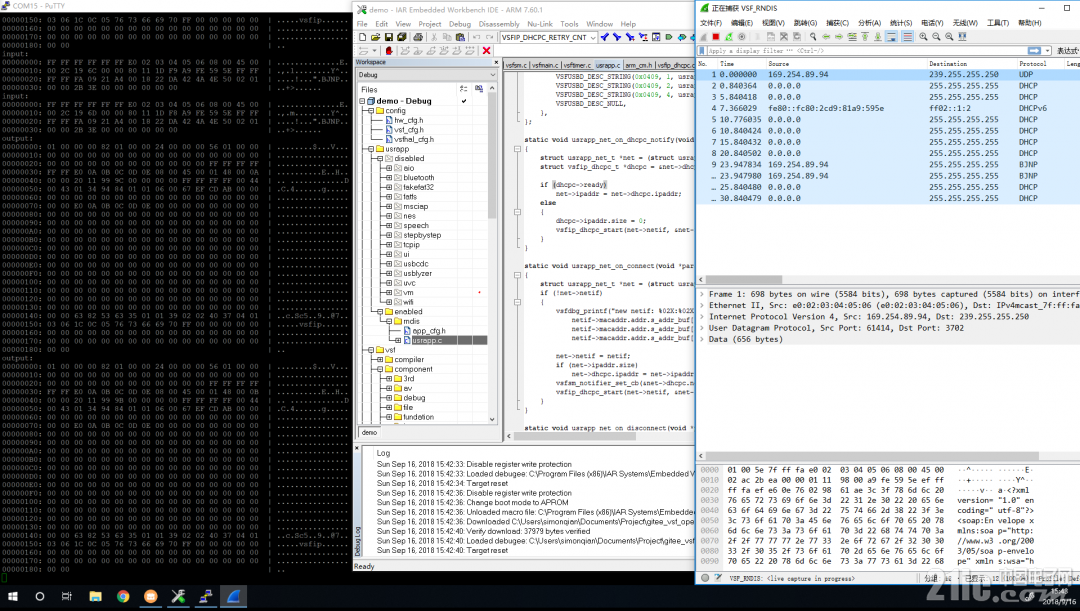Screen dimensions: 1080x611
Task: Click New document icon in IAR toolbar
Action: [x=362, y=37]
